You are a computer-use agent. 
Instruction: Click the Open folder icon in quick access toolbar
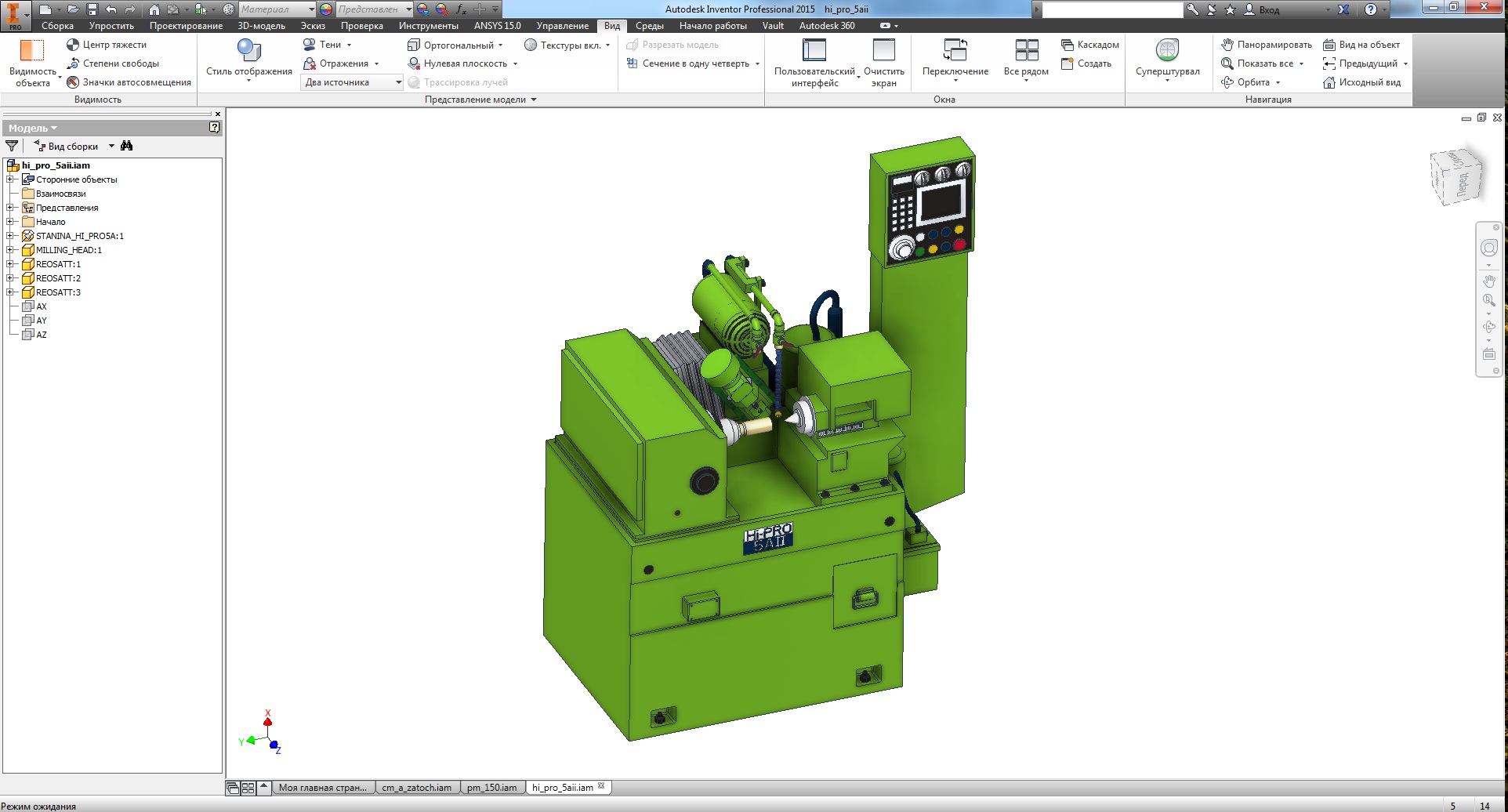72,9
